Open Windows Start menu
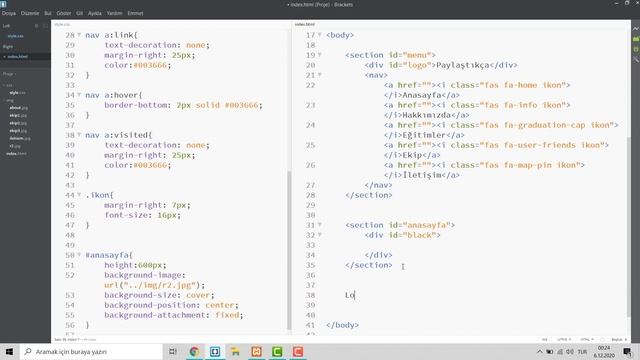This screenshot has width=640, height=360. coord(9,351)
